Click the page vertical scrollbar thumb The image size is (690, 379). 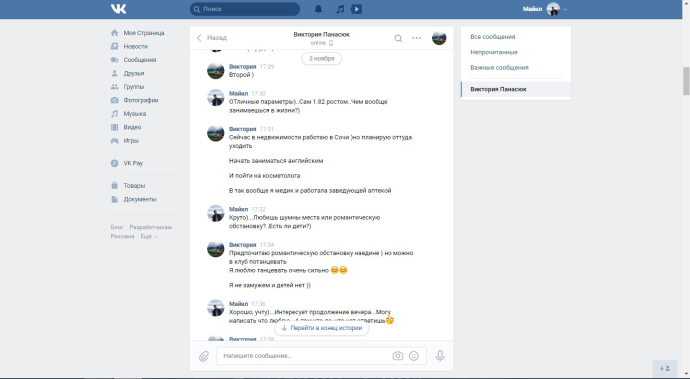[686, 81]
